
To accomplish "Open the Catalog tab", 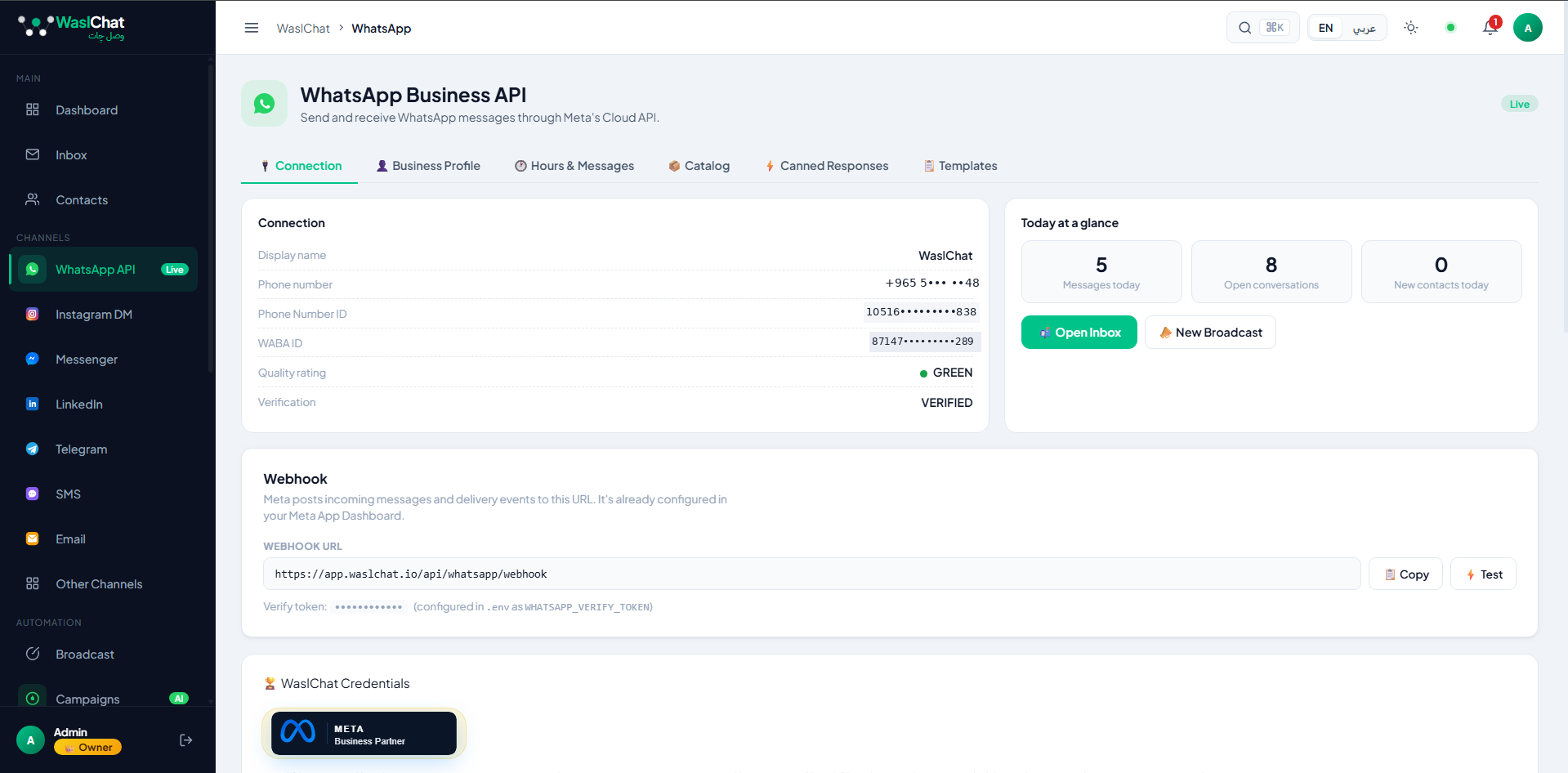I will tap(699, 166).
